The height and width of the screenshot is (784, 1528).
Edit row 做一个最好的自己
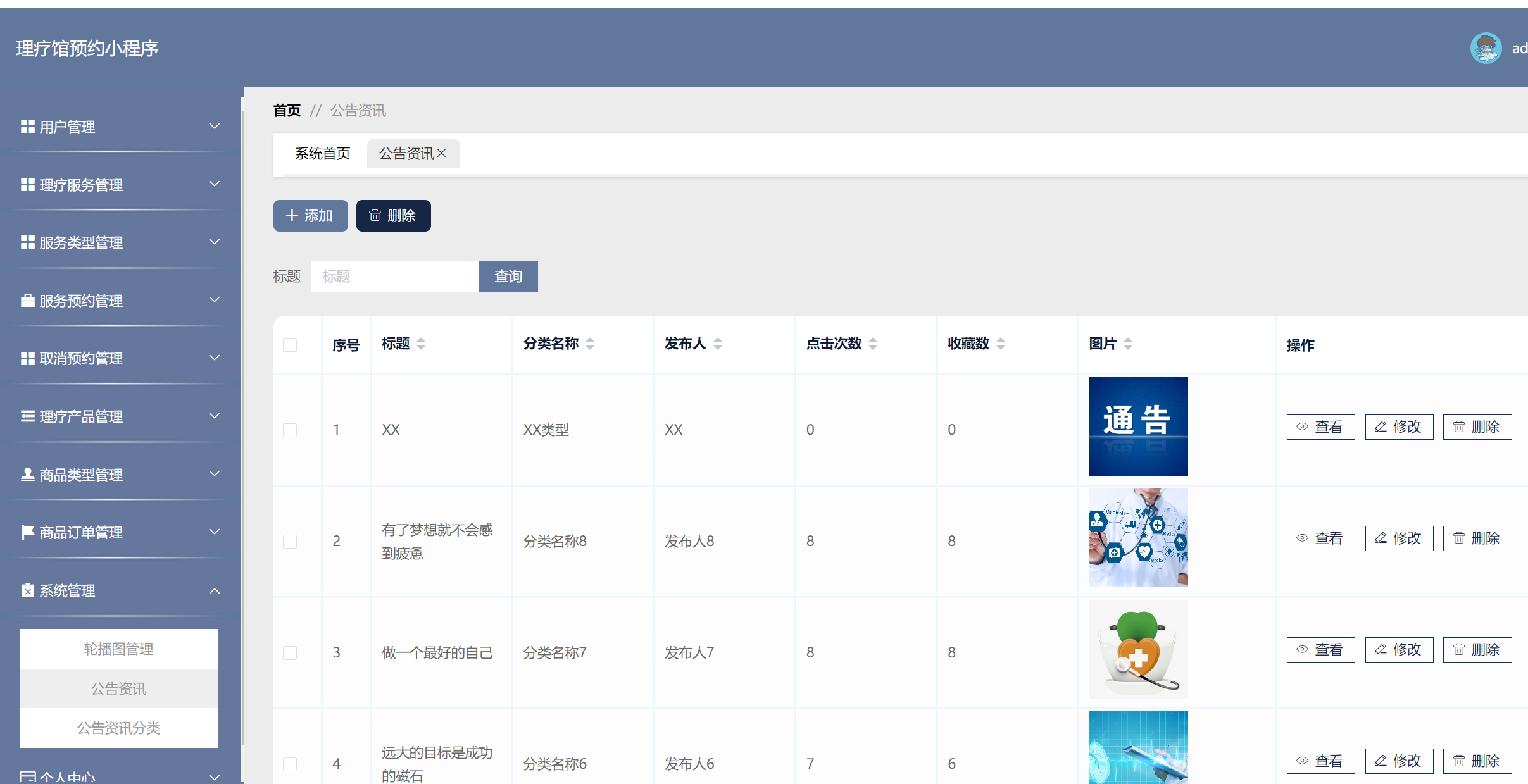coord(1399,650)
